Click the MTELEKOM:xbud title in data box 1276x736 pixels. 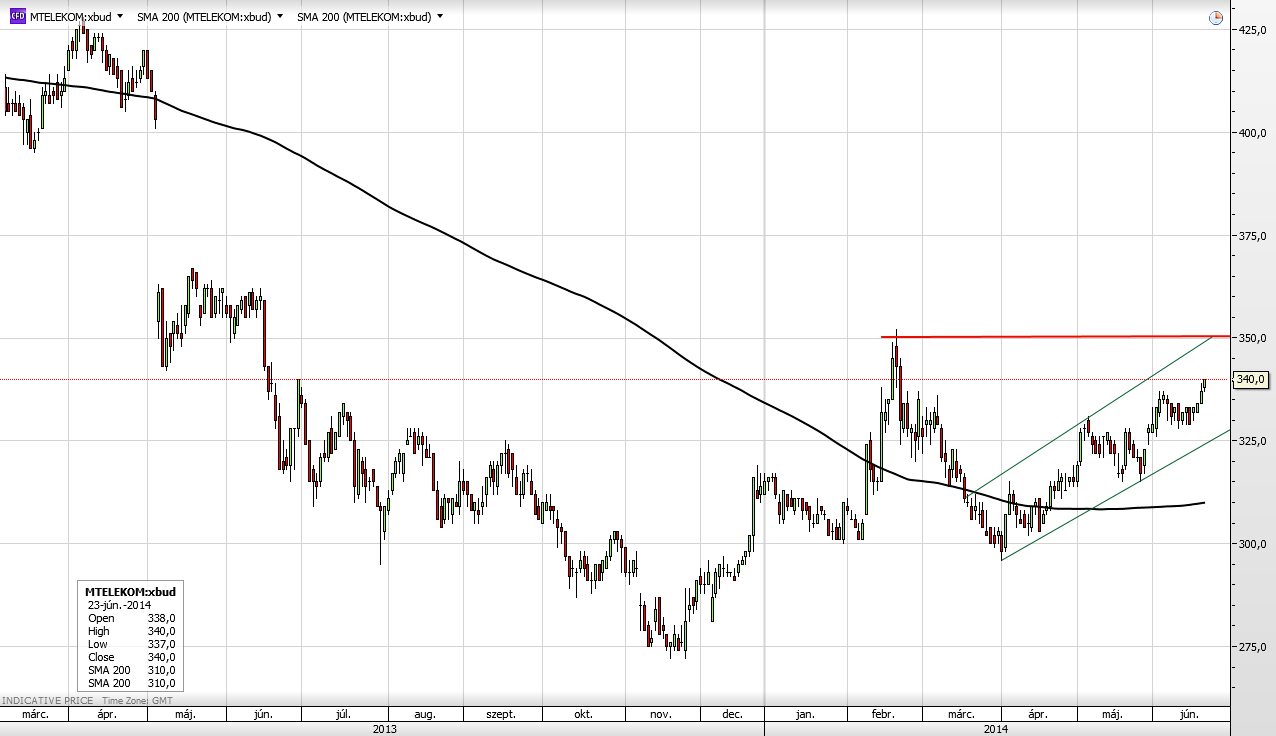(130, 592)
